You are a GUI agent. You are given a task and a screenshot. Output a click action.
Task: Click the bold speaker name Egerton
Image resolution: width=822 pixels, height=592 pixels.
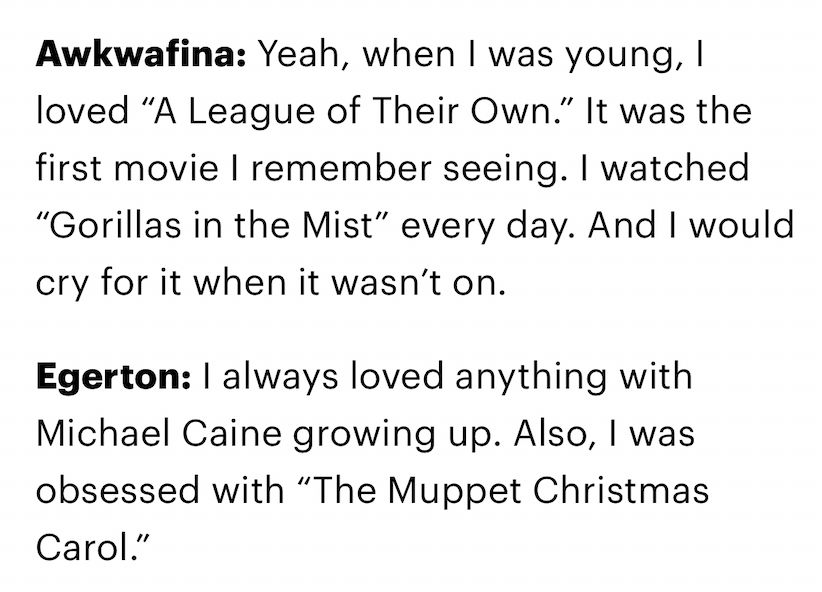tap(114, 376)
